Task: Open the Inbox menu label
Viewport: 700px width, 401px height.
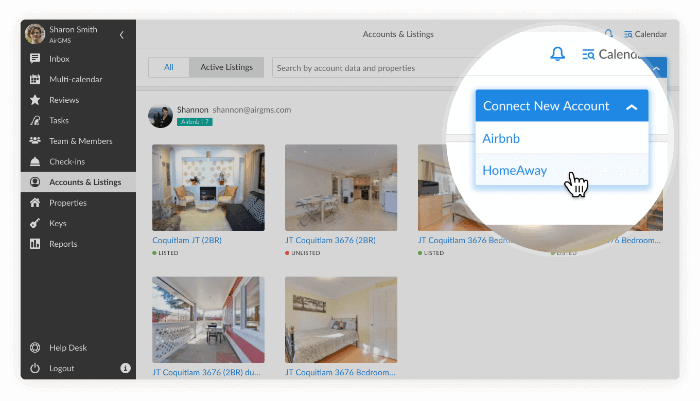Action: pos(59,58)
